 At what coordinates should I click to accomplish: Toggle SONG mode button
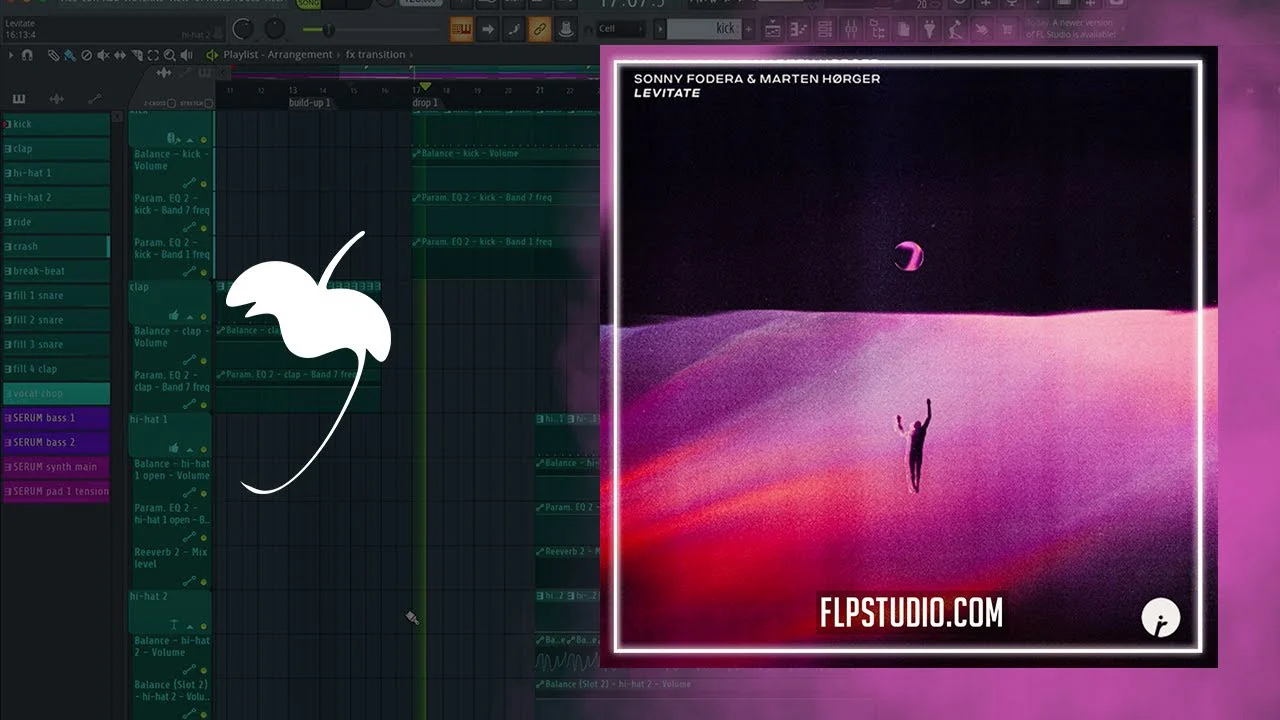tap(307, 5)
